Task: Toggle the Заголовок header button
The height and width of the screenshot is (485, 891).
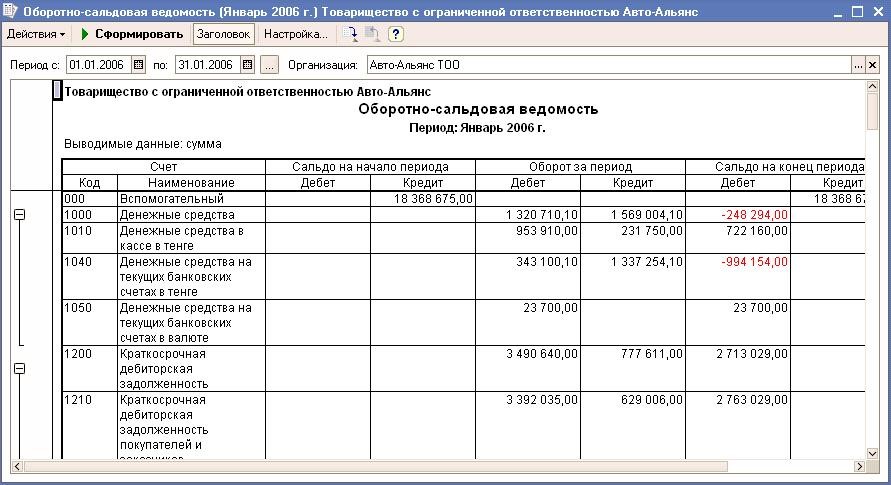Action: 223,34
